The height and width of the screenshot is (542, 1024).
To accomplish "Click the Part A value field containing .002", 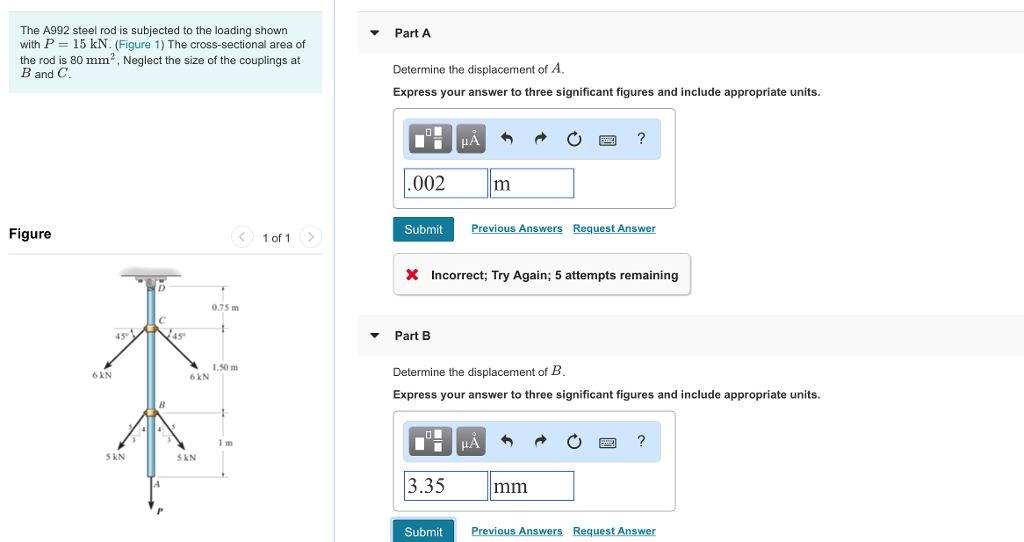I will tap(446, 183).
